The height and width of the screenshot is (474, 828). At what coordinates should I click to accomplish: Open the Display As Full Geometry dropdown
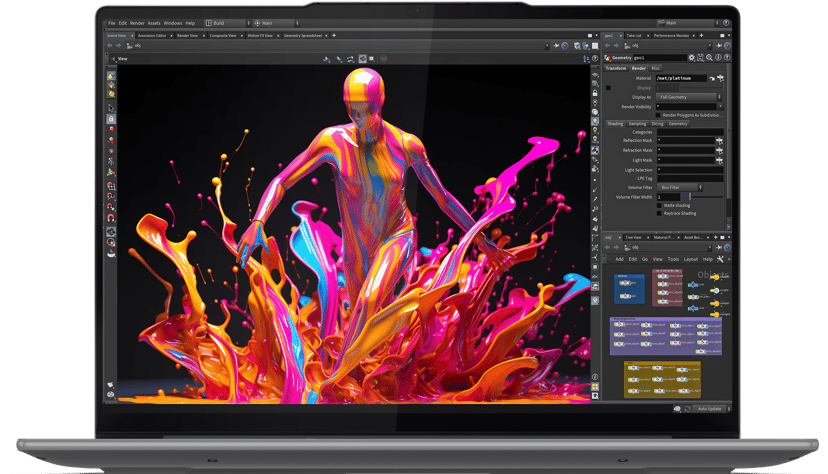pos(688,97)
